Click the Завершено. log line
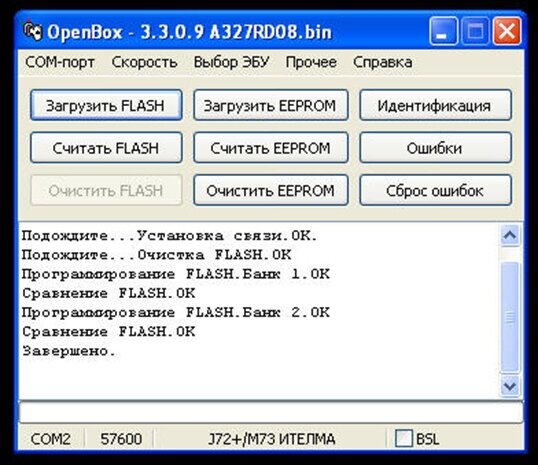 click(x=69, y=351)
